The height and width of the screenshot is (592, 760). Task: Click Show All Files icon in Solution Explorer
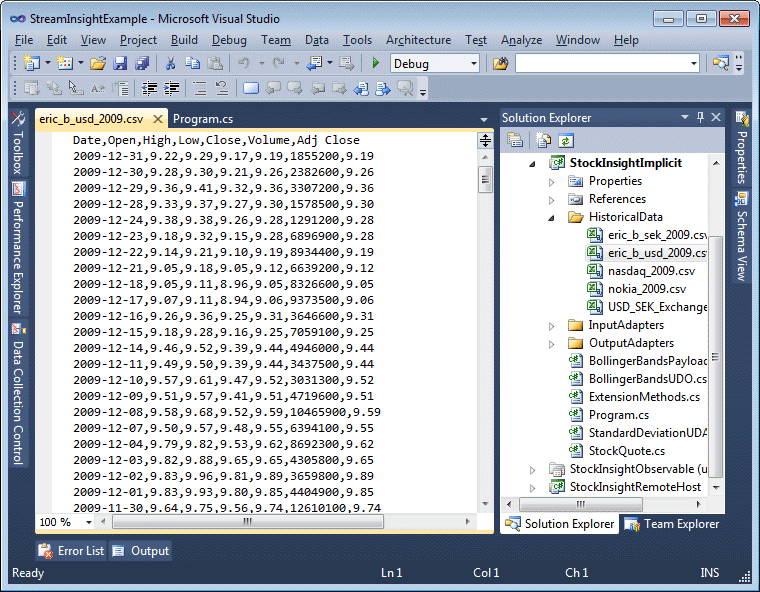[x=543, y=141]
